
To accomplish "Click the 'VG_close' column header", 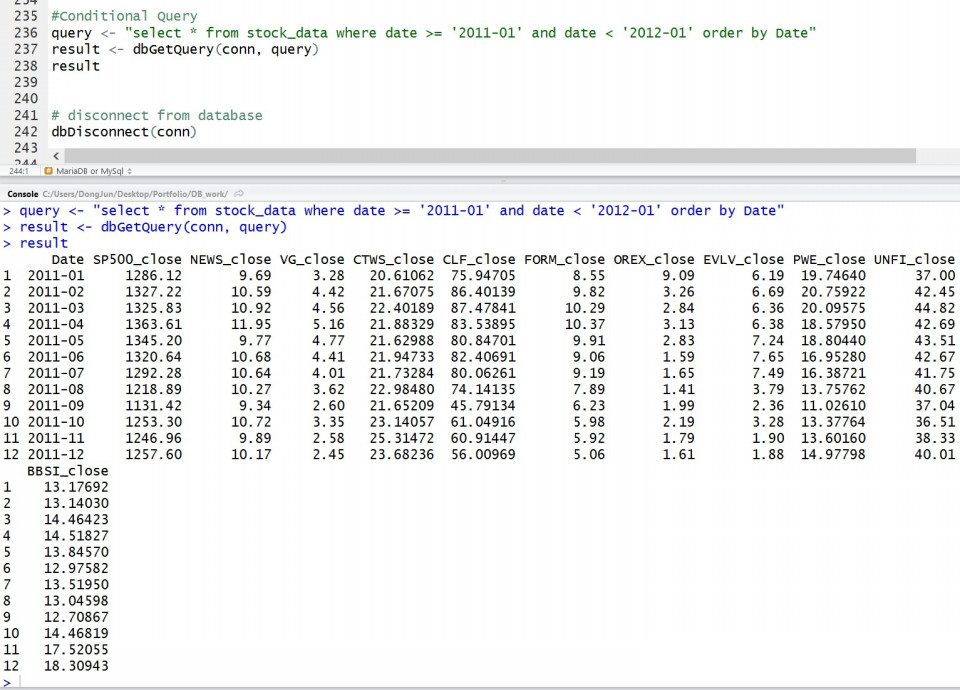I will pyautogui.click(x=312, y=260).
